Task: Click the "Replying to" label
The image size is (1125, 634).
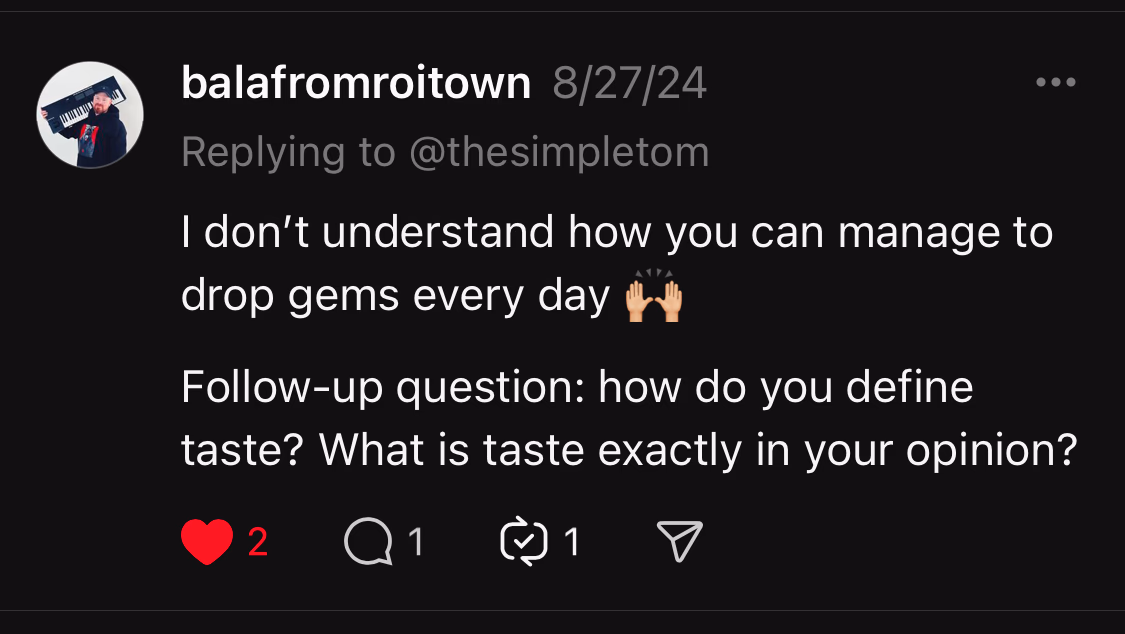Action: pos(288,152)
